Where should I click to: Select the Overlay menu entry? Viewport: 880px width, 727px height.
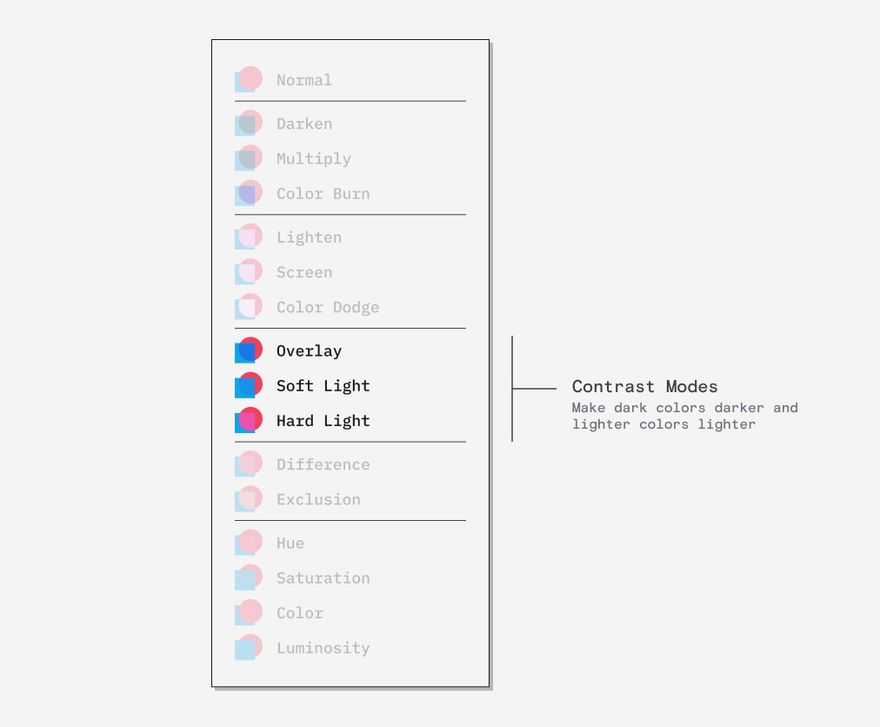tap(309, 351)
